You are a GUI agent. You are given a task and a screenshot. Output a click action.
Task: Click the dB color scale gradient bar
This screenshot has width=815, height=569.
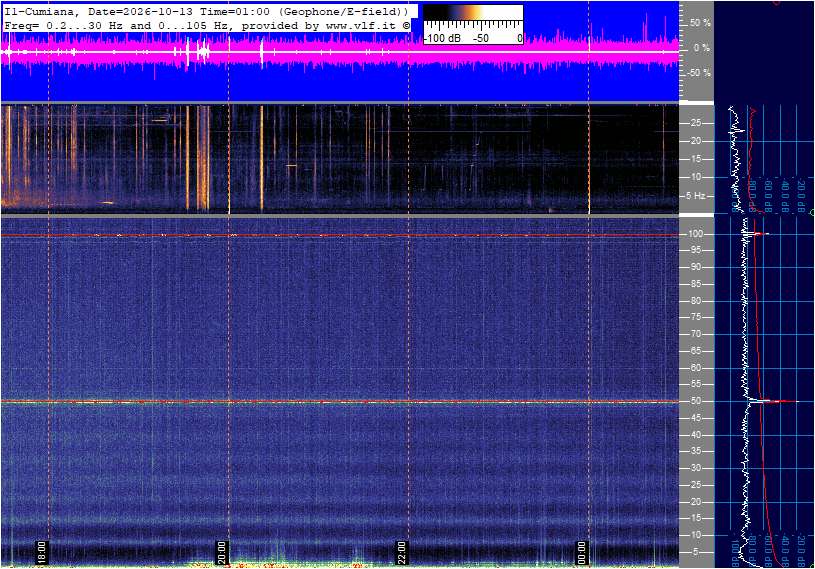473,12
